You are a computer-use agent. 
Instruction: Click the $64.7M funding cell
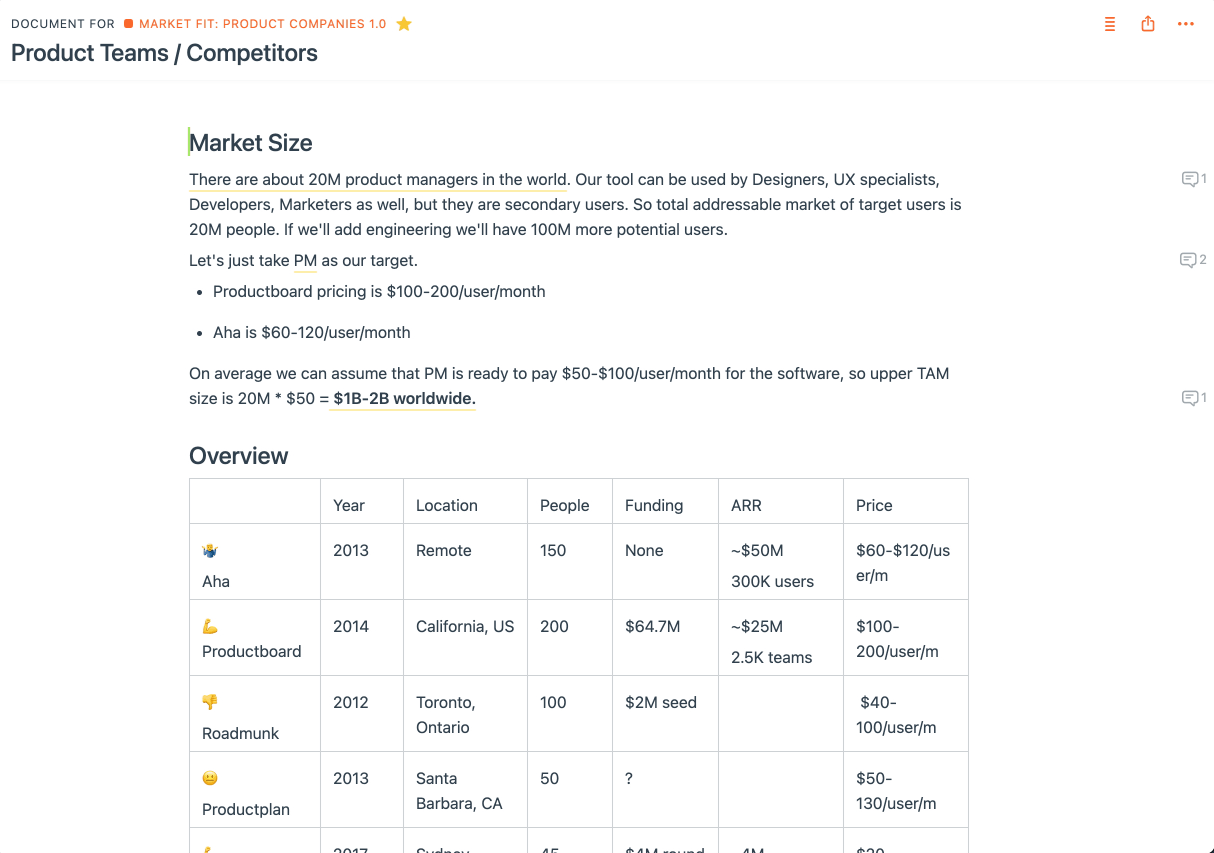652,626
